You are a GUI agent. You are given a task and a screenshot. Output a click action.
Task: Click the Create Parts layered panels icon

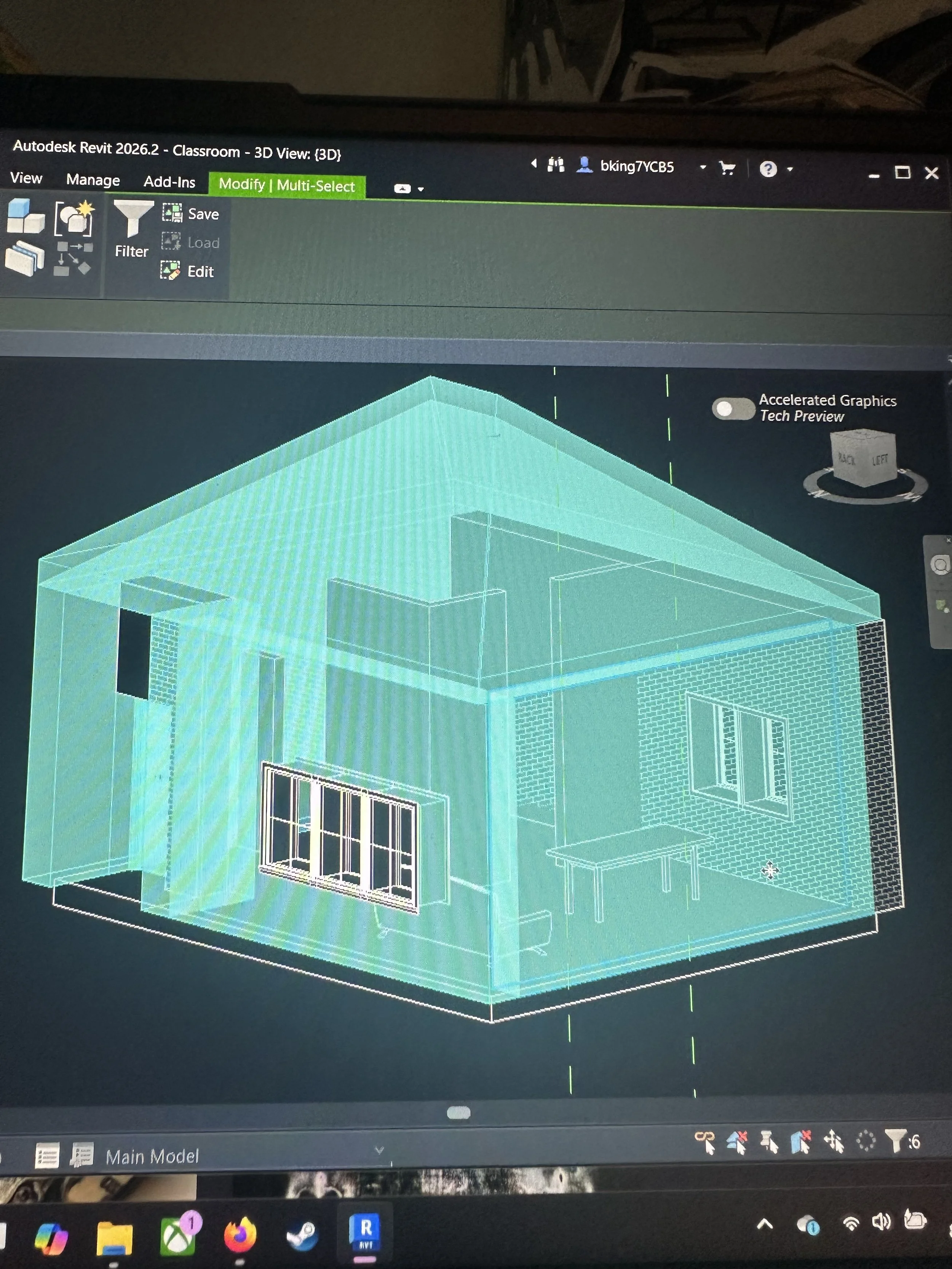pyautogui.click(x=25, y=258)
